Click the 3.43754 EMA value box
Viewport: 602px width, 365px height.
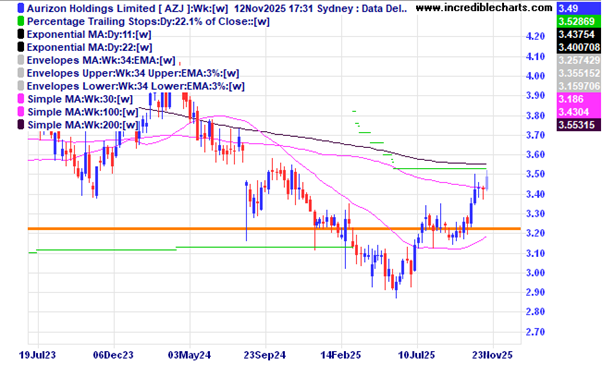click(579, 34)
